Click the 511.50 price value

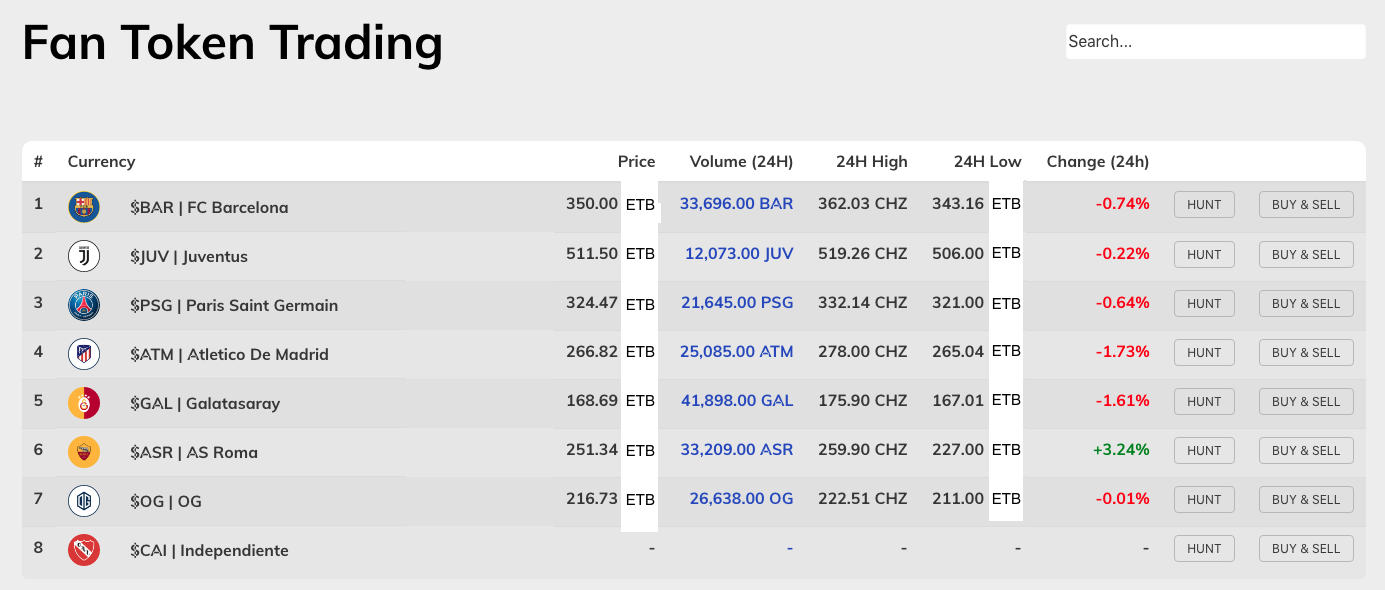click(592, 254)
